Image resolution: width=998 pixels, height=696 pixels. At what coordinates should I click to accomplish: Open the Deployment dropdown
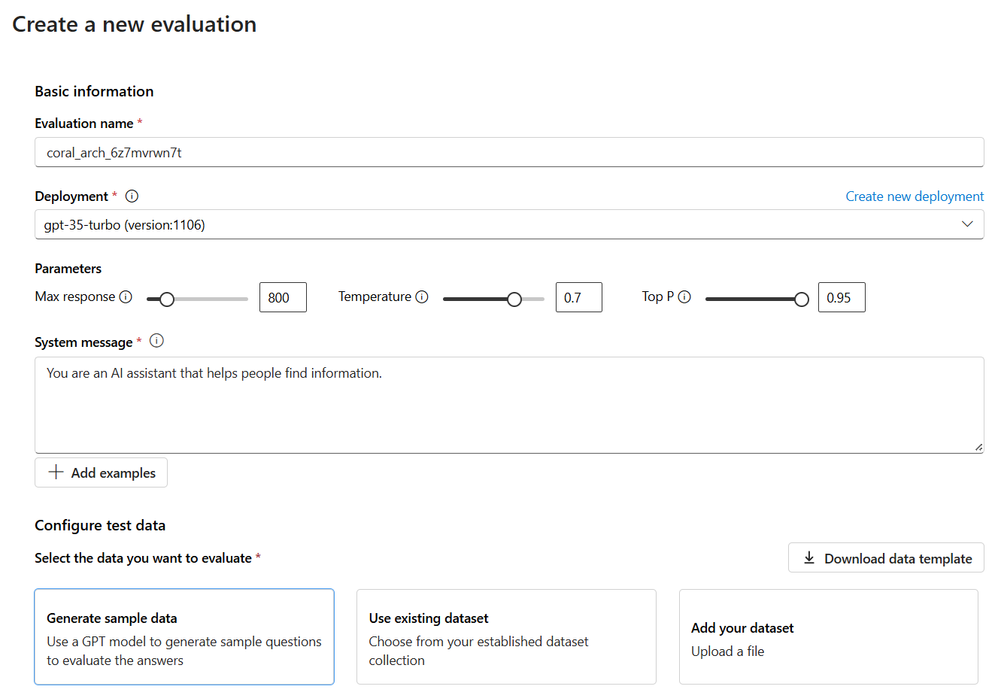500,225
